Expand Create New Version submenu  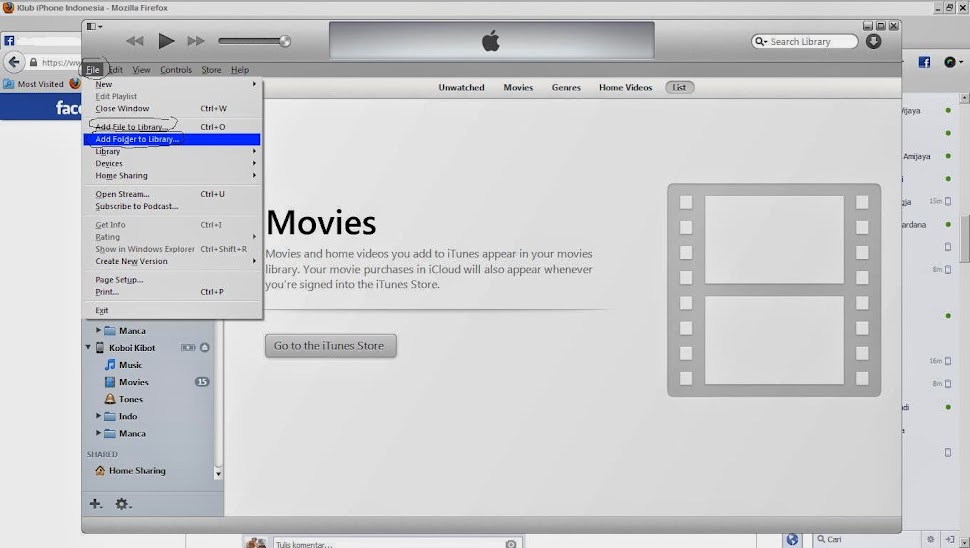pos(172,261)
